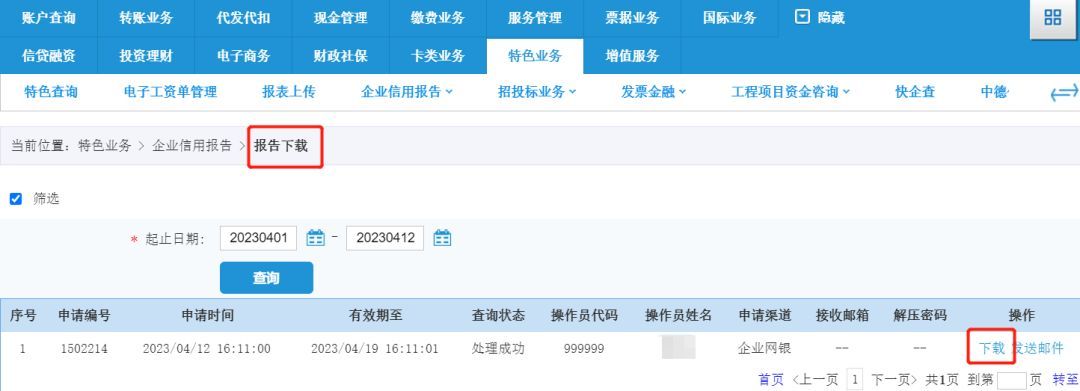Image resolution: width=1080 pixels, height=391 pixels.
Task: Open the 增值服务 tab
Action: coord(632,56)
